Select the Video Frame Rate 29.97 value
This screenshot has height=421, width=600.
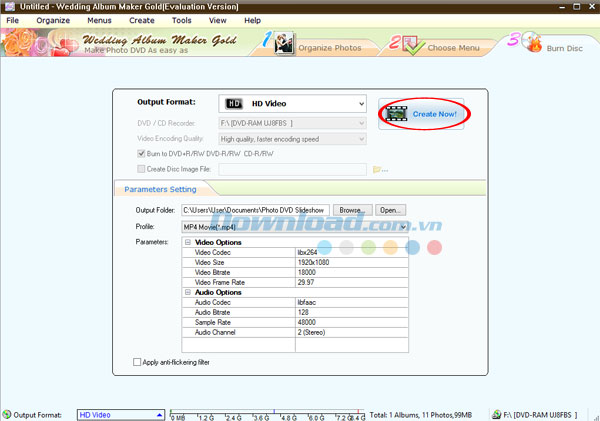(x=352, y=282)
